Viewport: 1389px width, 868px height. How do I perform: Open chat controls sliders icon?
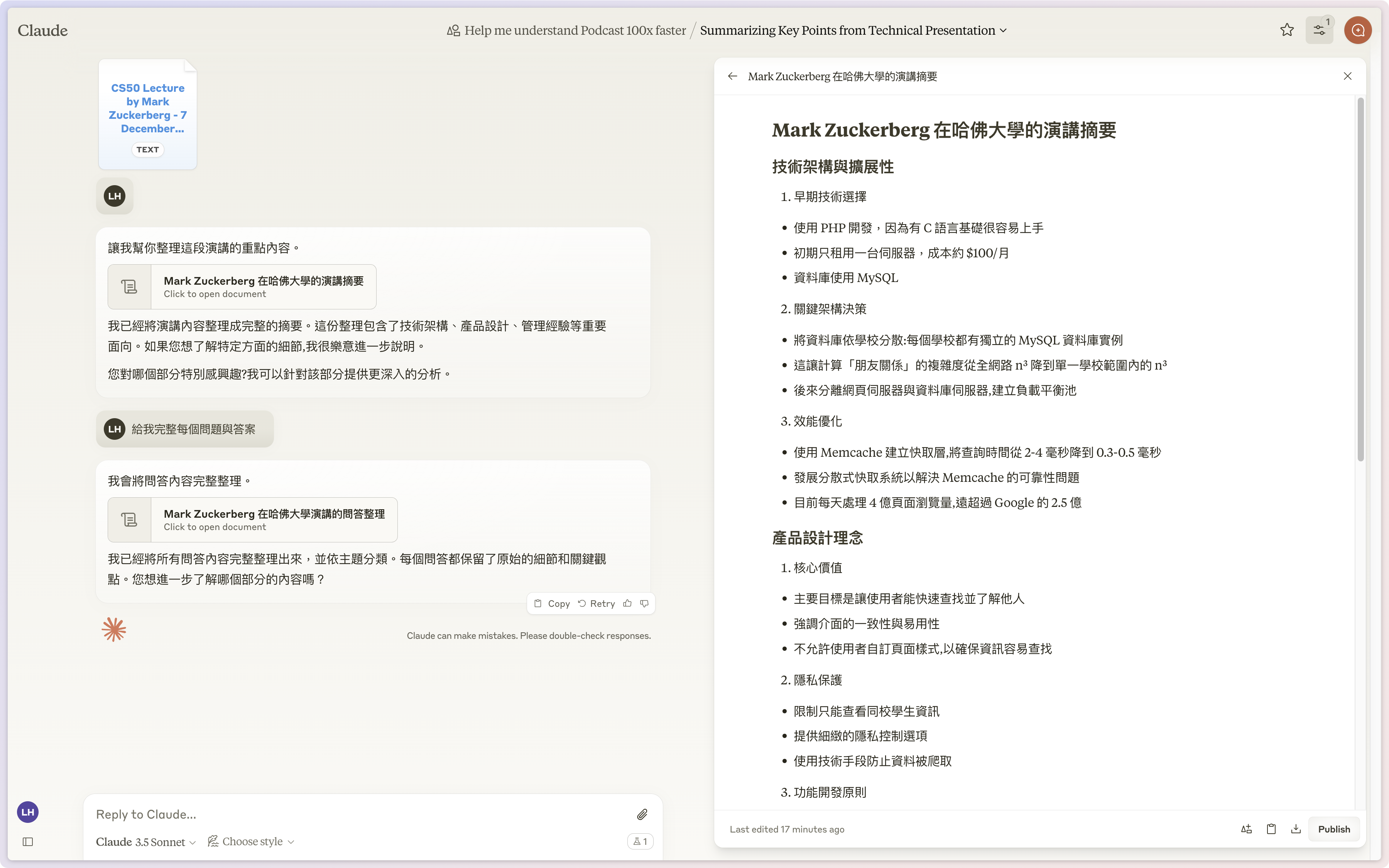(1319, 30)
